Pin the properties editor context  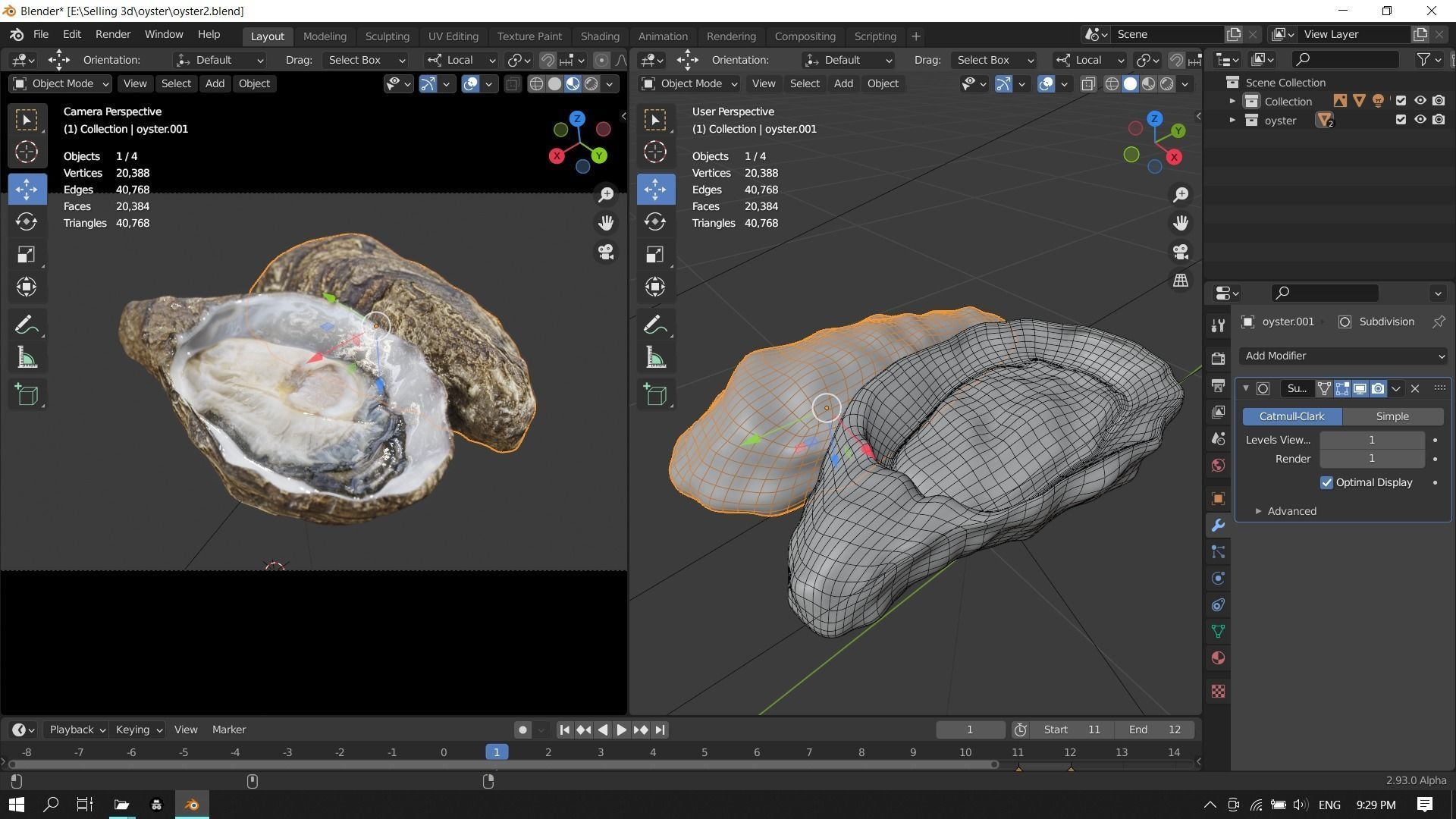[1438, 322]
